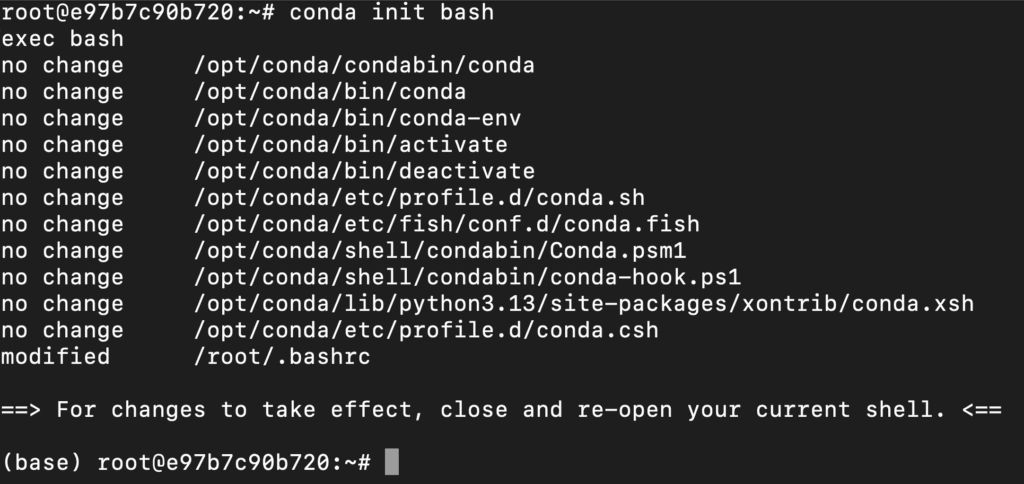Click the conda.fish config path
The width and height of the screenshot is (1024, 484).
point(447,224)
